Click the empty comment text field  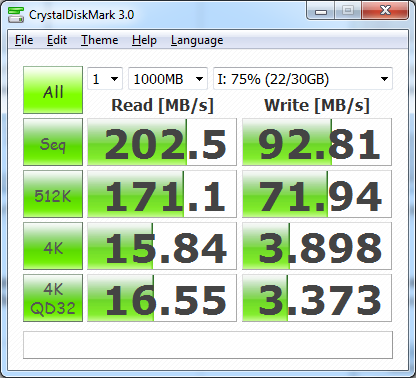click(208, 345)
